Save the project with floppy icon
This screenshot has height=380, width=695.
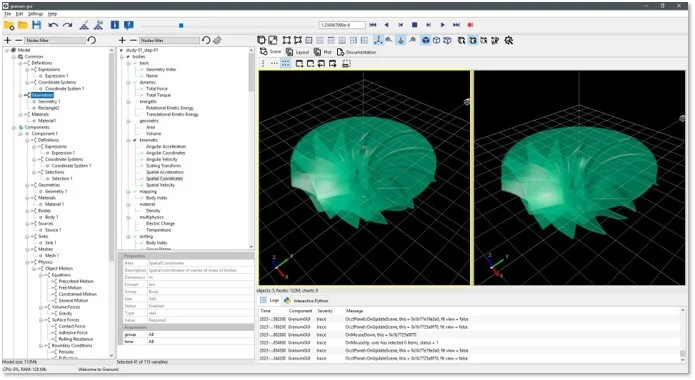coord(37,25)
